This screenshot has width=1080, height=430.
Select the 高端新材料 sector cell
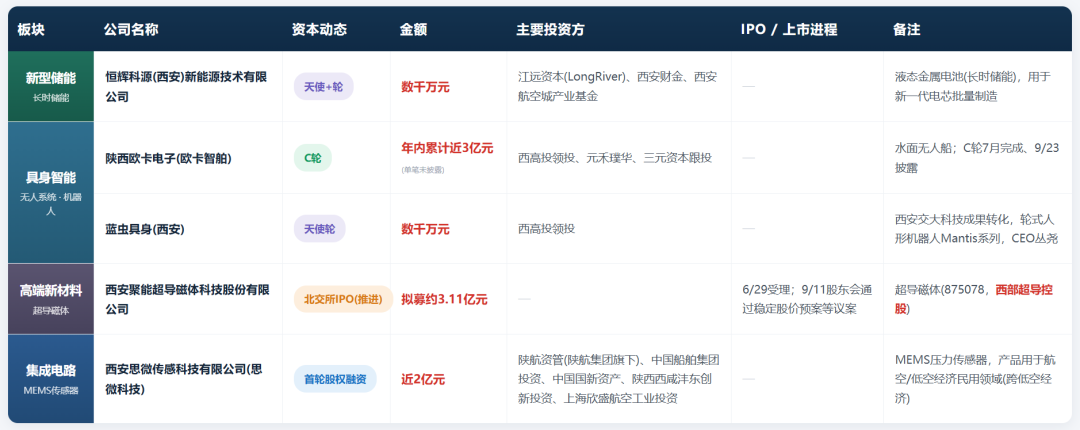pyautogui.click(x=51, y=298)
